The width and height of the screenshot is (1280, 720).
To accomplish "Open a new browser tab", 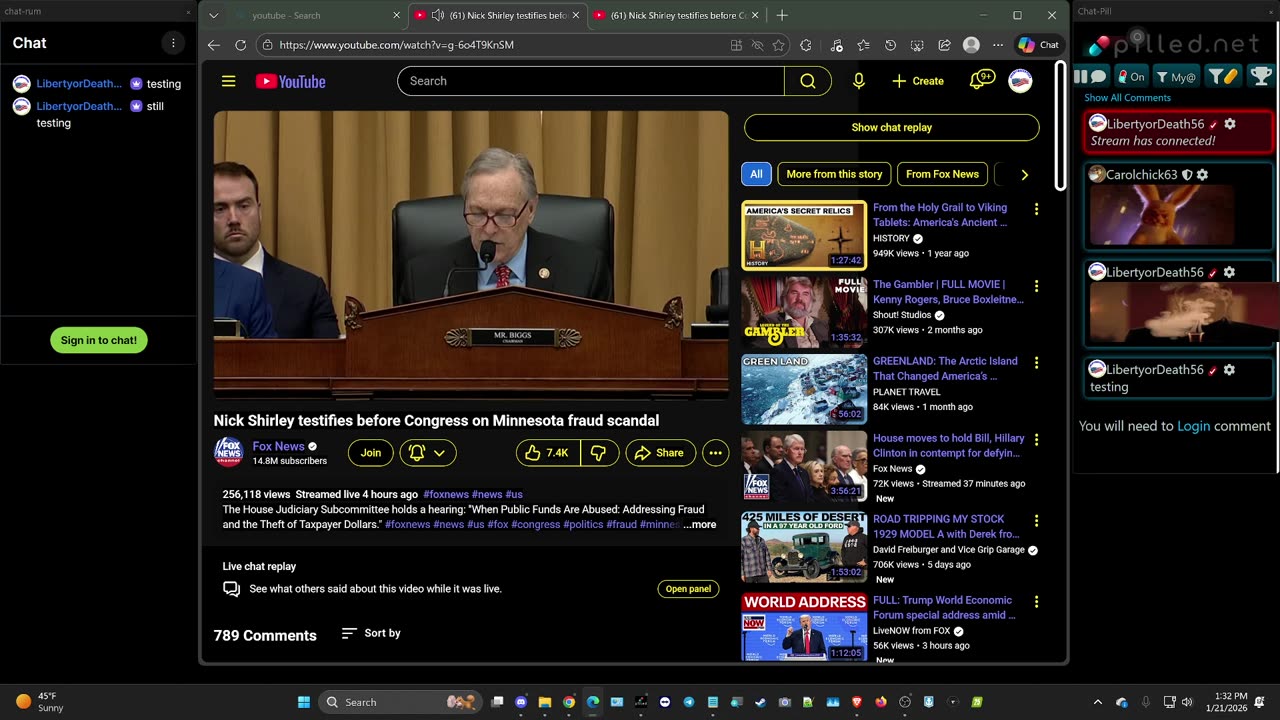I will coord(782,16).
